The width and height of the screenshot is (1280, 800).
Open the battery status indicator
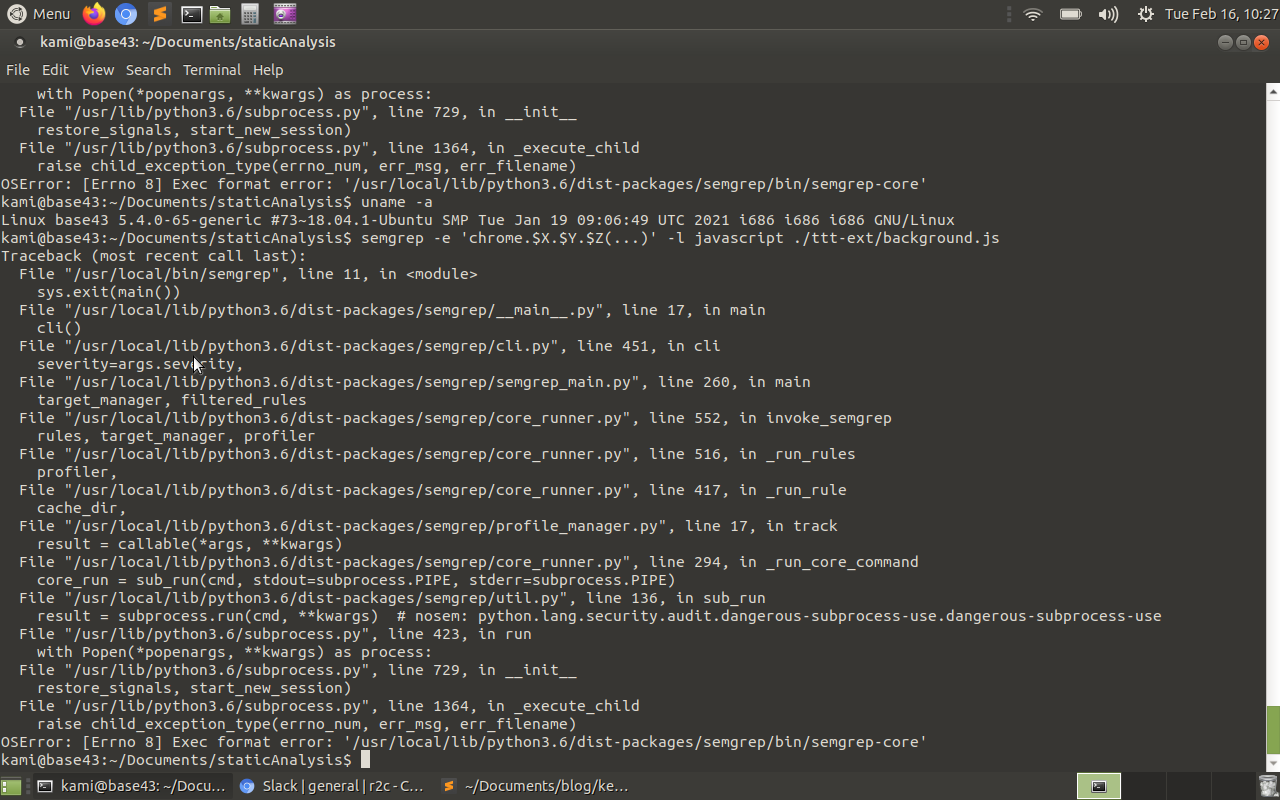tap(1071, 14)
